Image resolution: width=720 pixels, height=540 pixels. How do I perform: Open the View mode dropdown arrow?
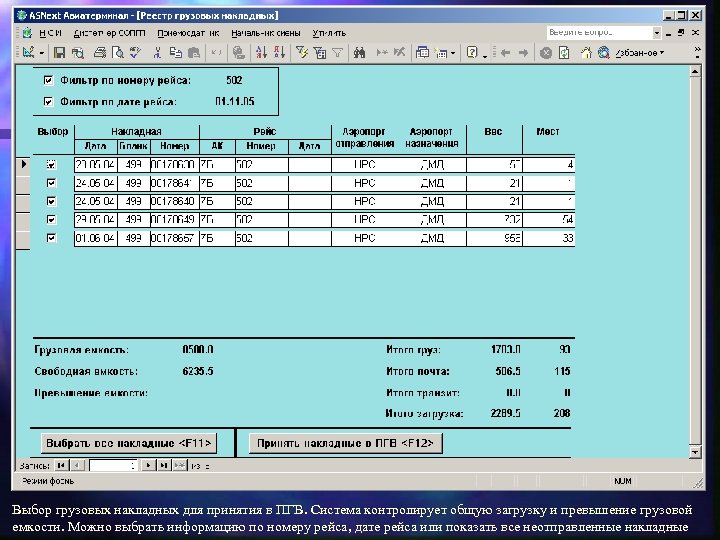coord(42,53)
